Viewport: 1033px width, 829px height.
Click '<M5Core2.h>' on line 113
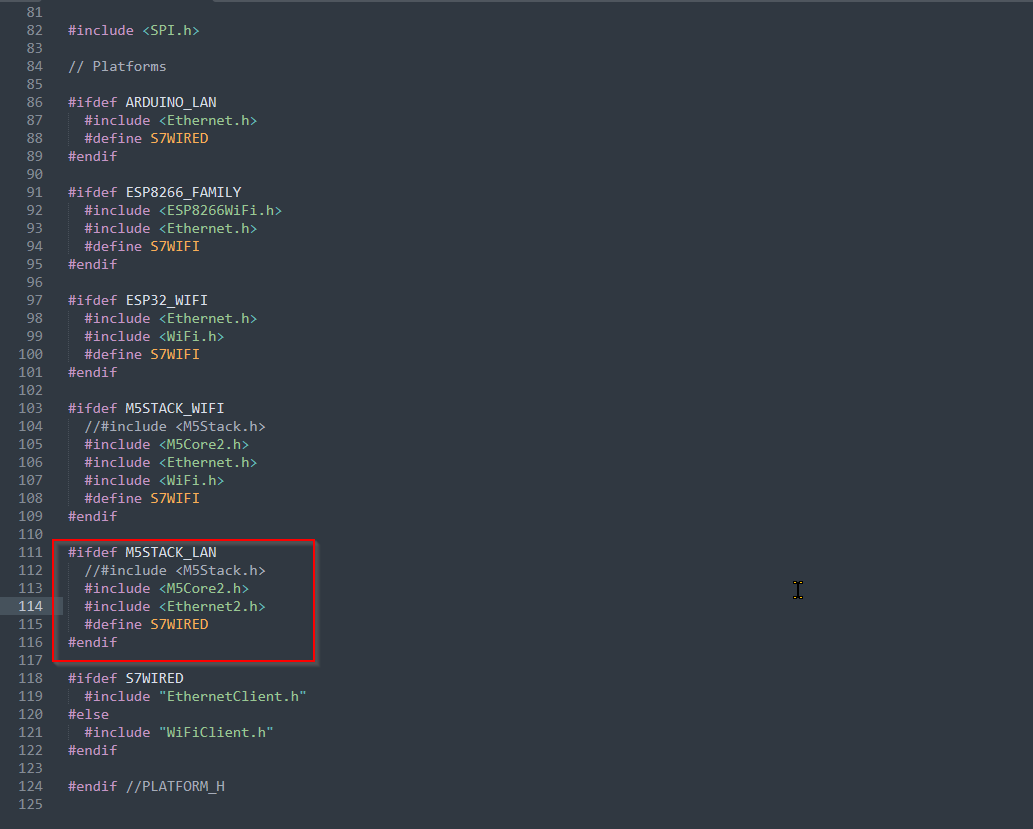coord(204,588)
